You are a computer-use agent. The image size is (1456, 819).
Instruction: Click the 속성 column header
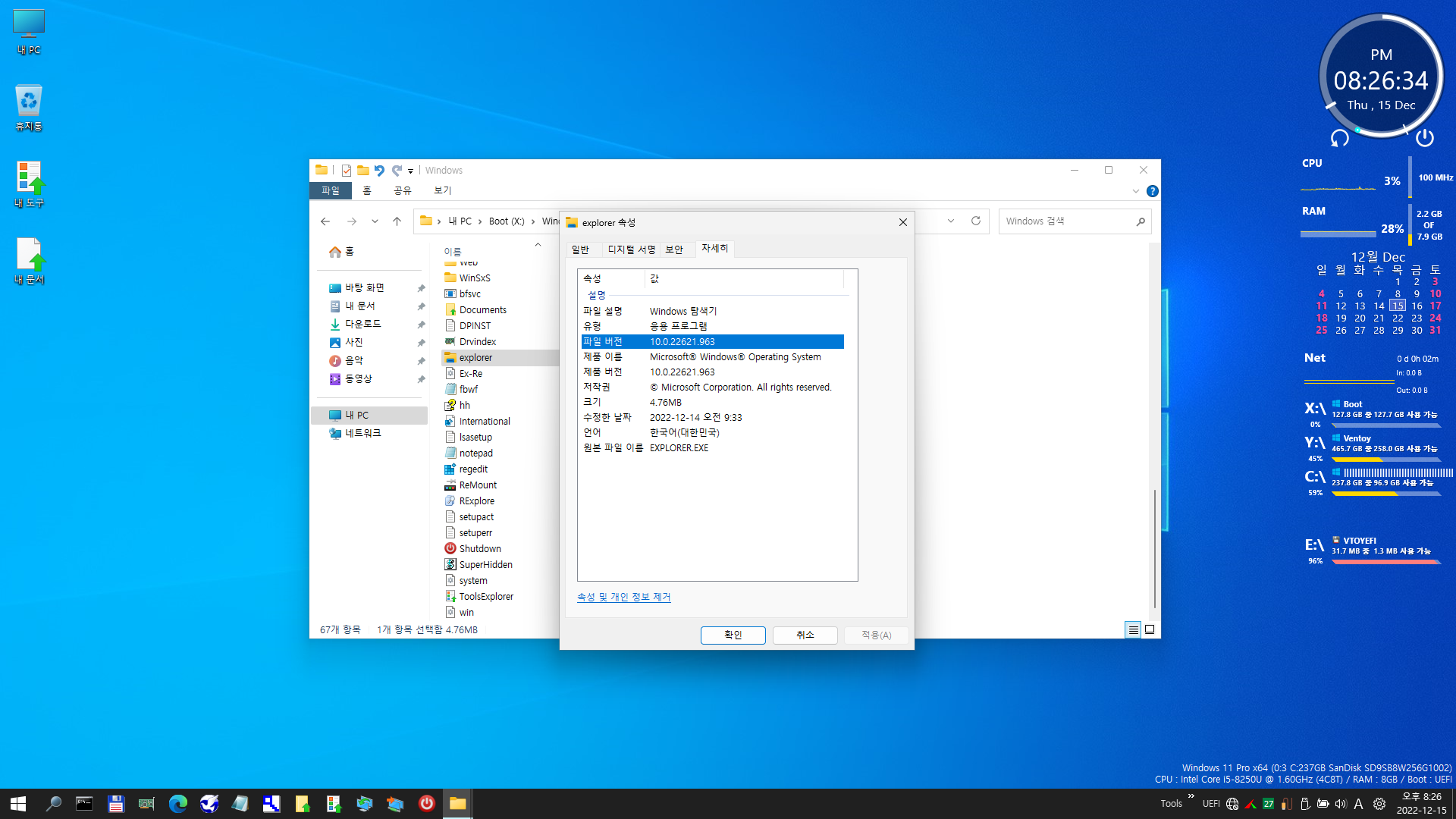(x=611, y=279)
